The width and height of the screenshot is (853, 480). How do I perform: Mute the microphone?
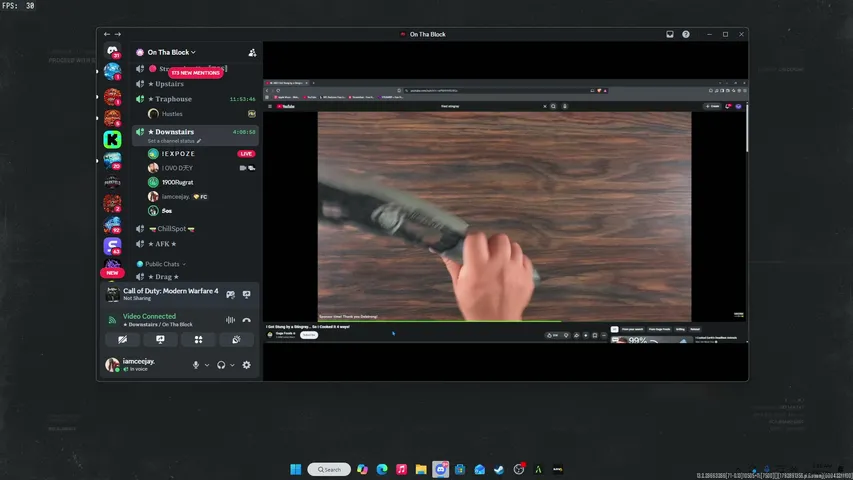click(x=196, y=365)
